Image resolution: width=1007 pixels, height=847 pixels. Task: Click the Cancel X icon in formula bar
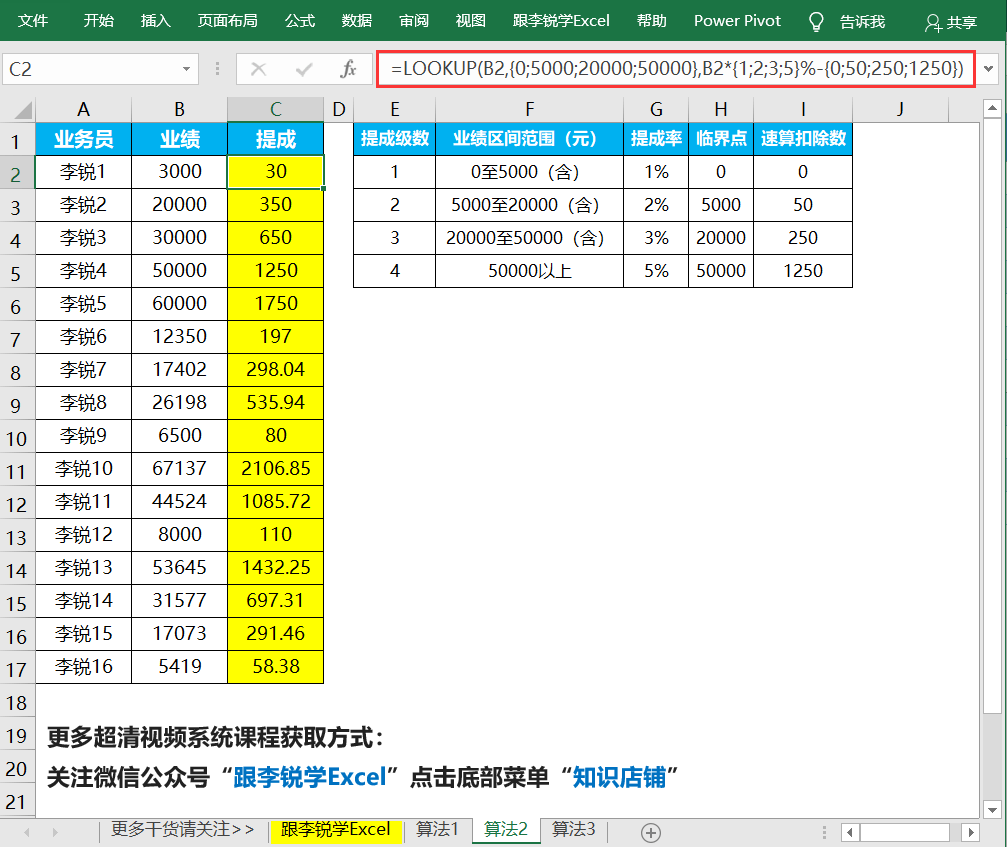259,69
